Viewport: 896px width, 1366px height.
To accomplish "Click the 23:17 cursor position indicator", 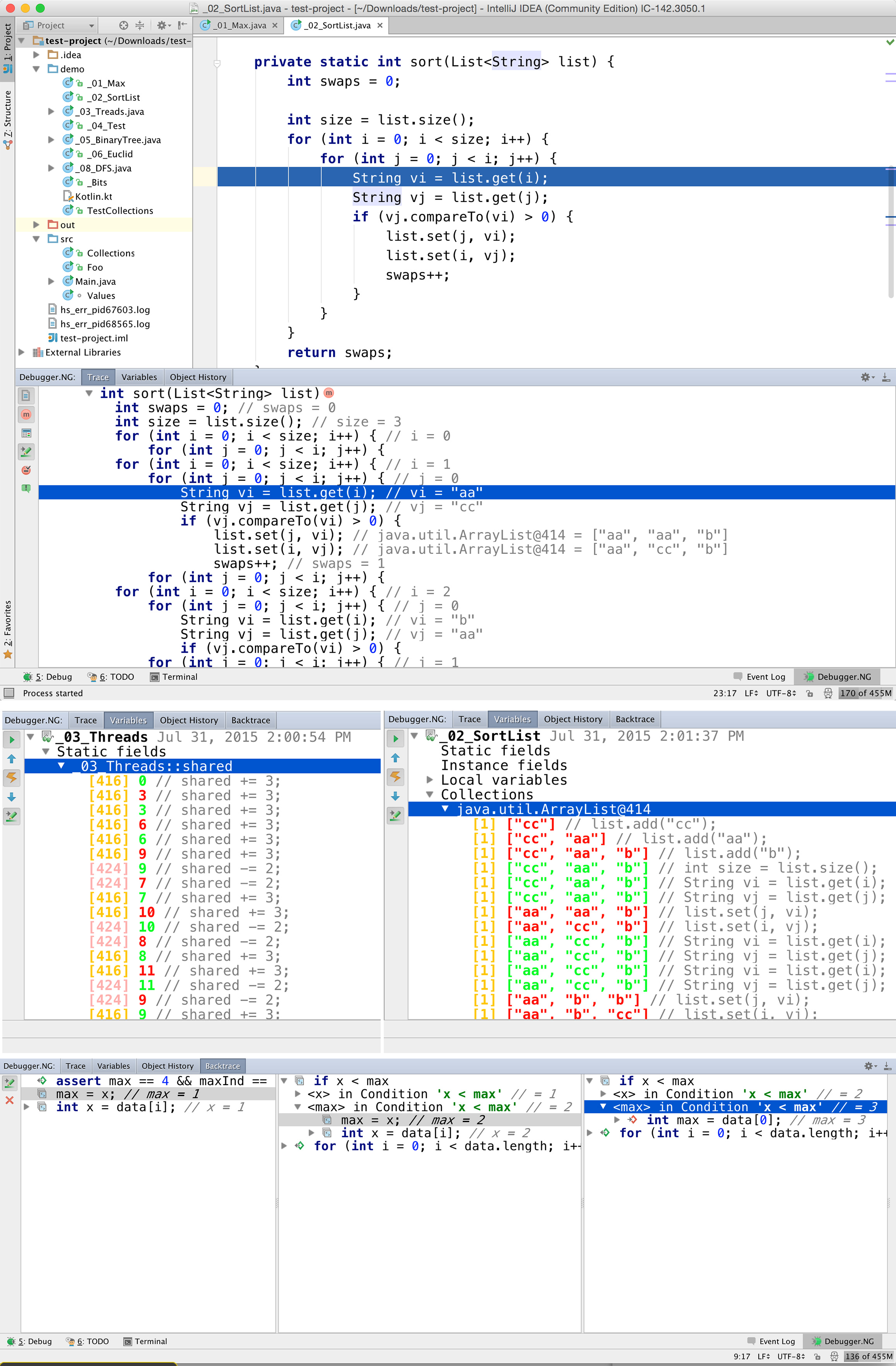I will pos(725,693).
